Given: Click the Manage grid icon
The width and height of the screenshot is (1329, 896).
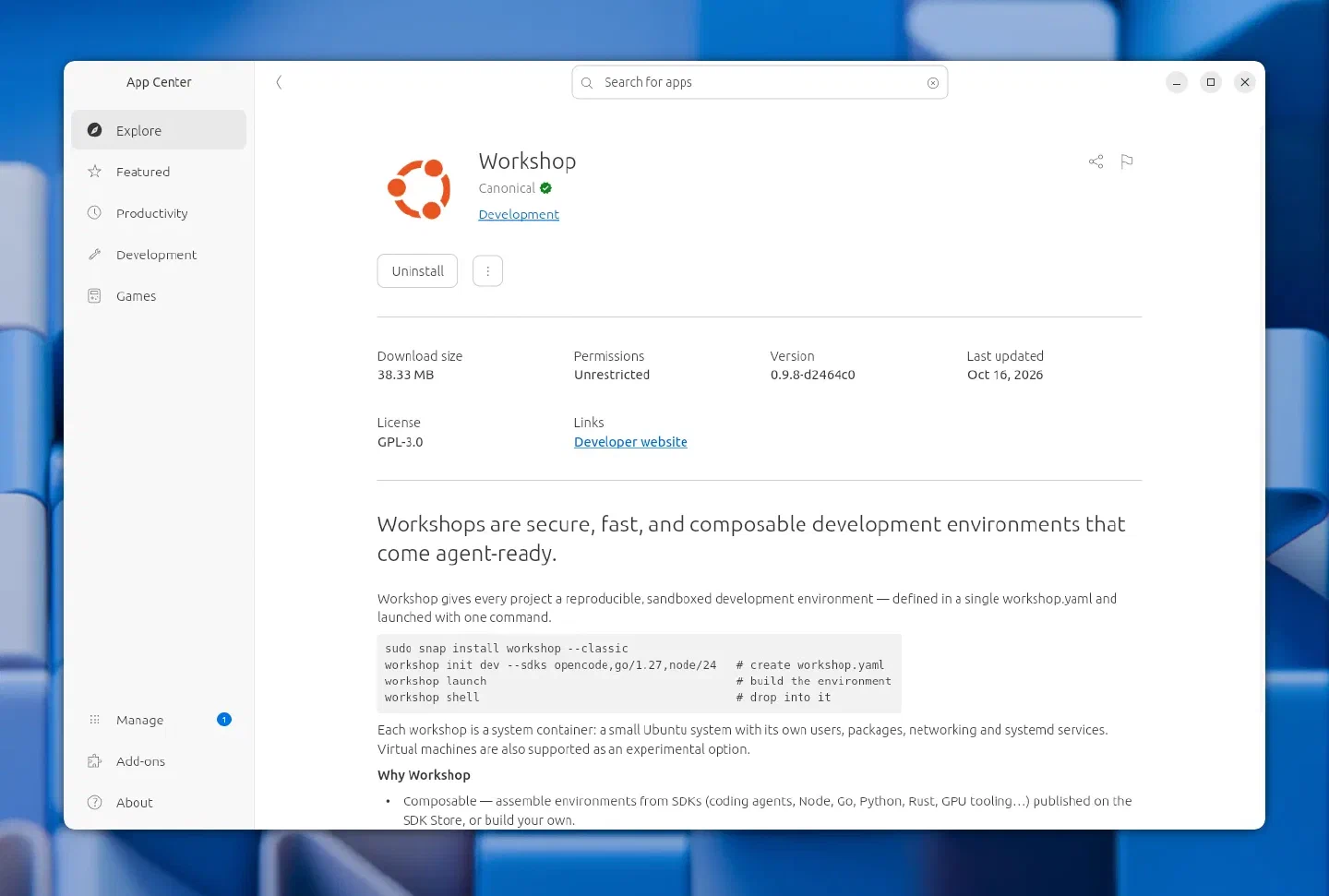Looking at the screenshot, I should pos(94,720).
